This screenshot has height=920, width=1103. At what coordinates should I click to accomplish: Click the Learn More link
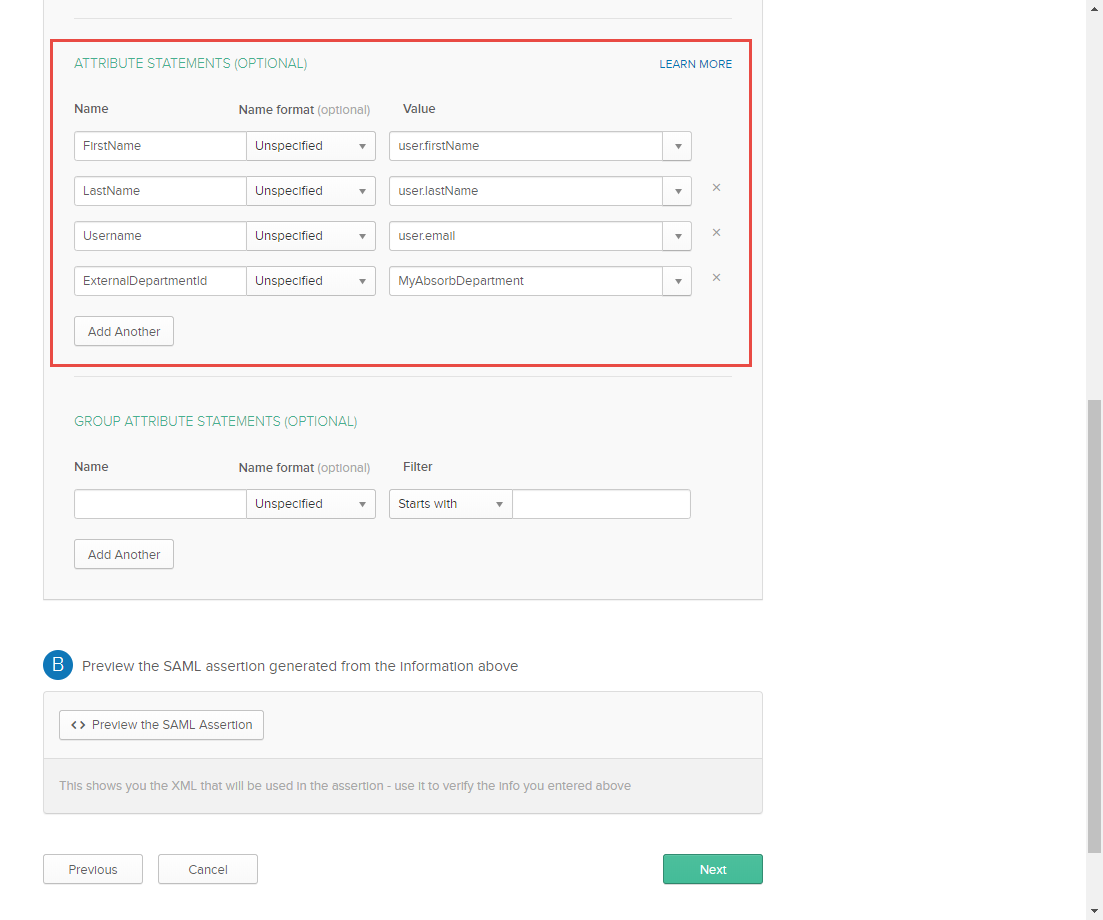695,64
